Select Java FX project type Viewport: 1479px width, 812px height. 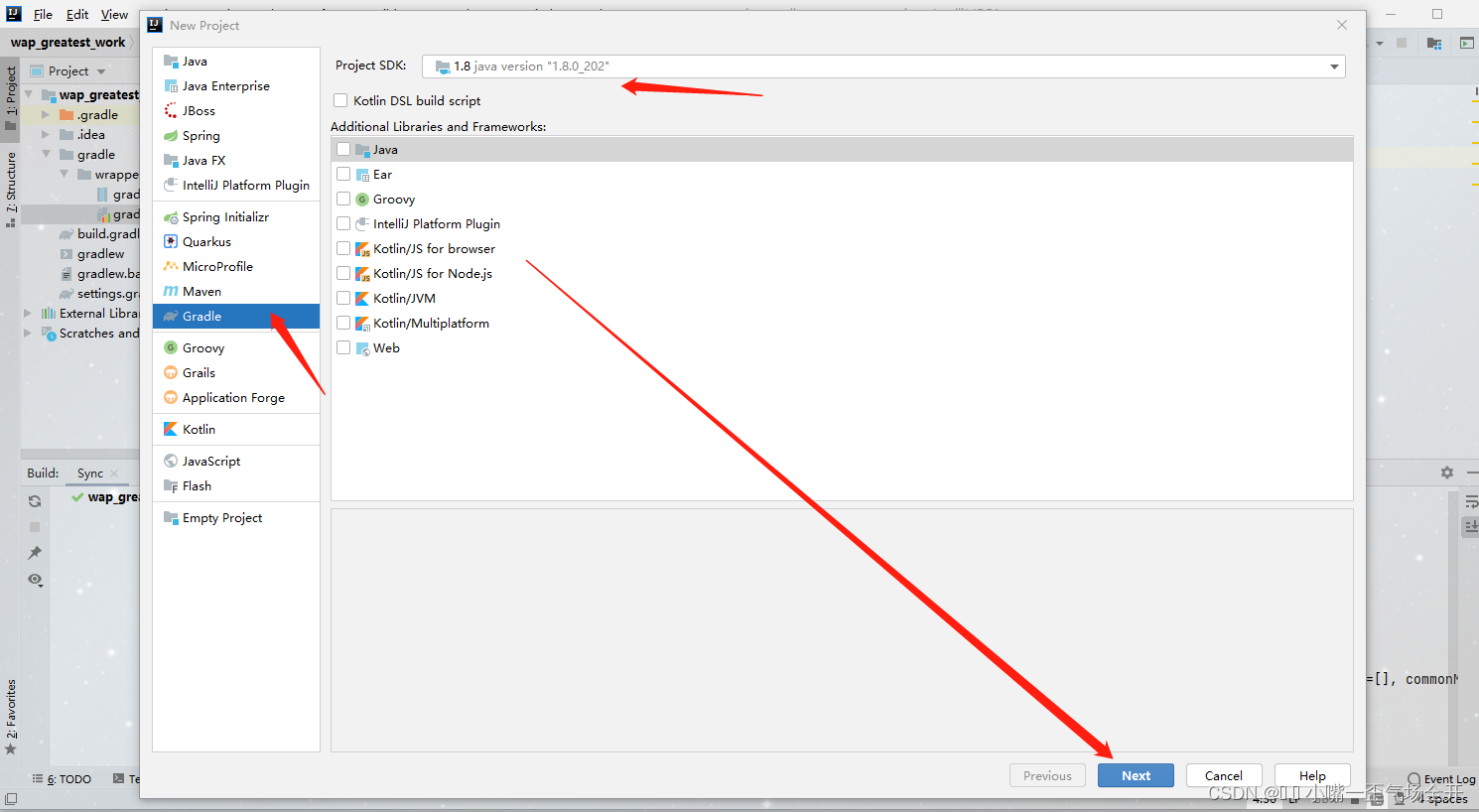(236, 161)
